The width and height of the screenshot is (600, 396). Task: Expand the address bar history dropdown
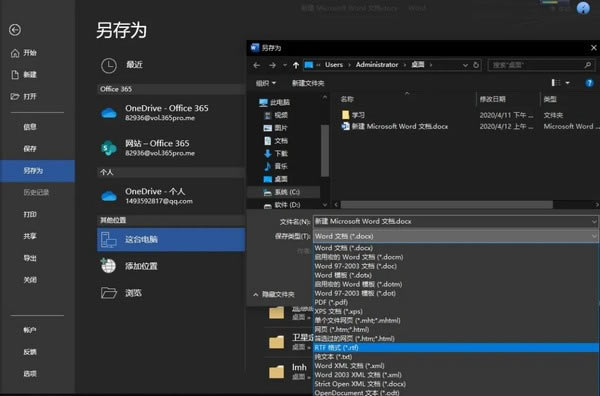[x=465, y=65]
